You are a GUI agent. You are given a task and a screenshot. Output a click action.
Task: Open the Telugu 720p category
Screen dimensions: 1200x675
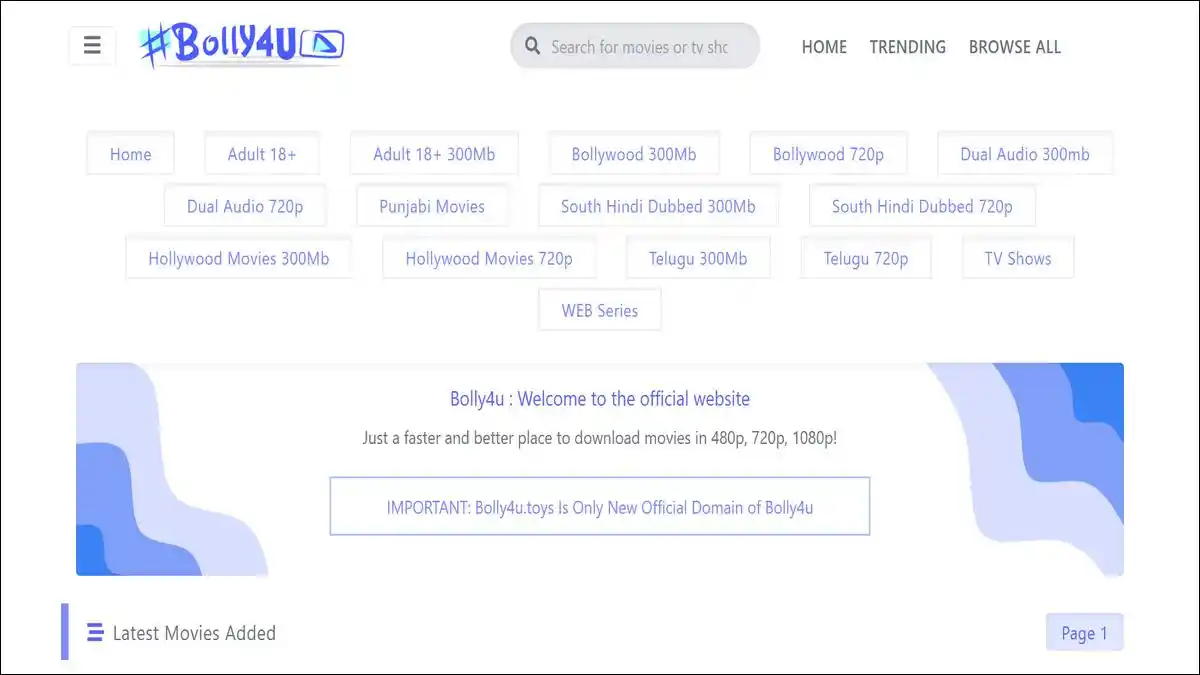(x=866, y=258)
